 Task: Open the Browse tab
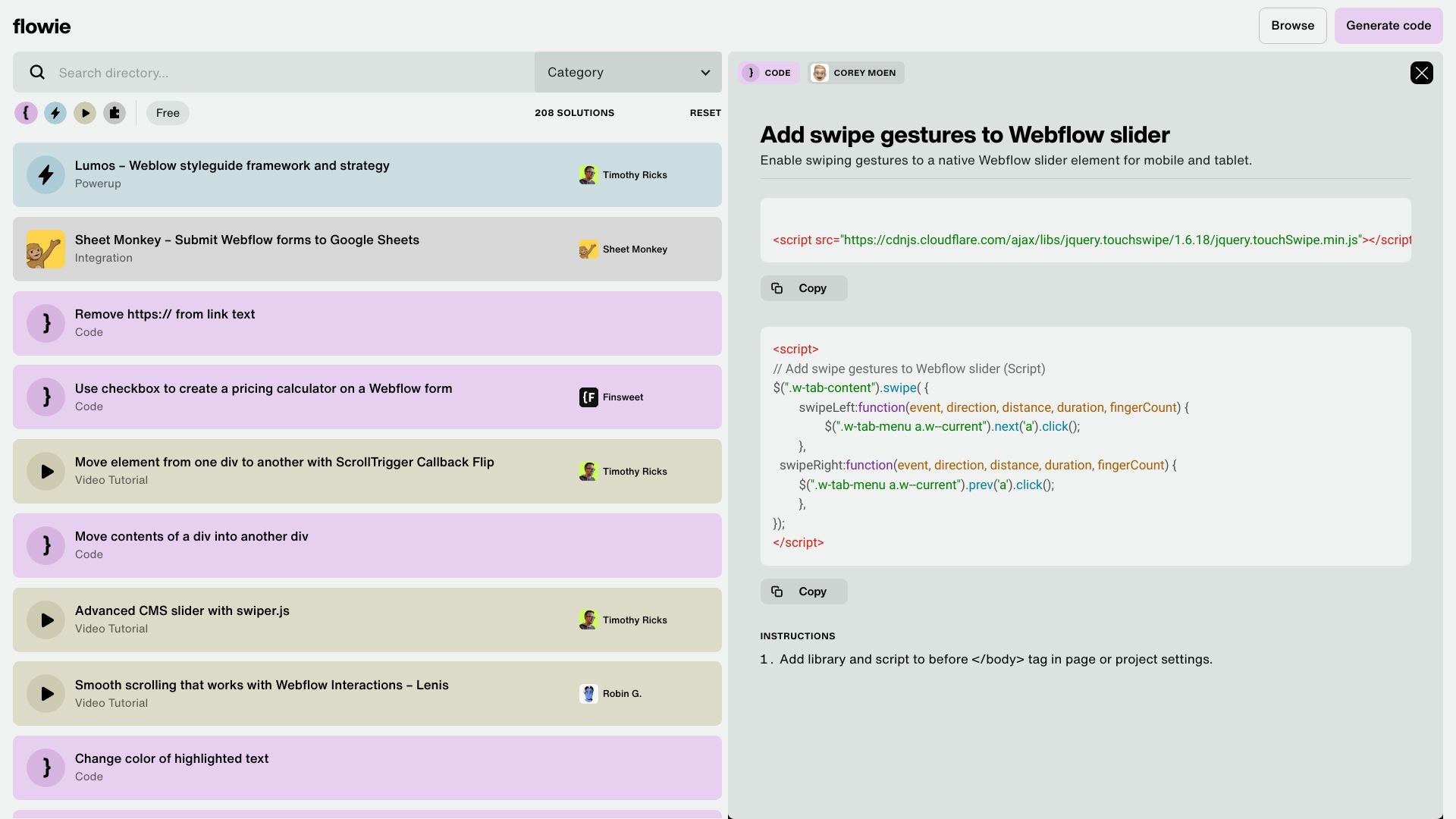pyautogui.click(x=1292, y=26)
